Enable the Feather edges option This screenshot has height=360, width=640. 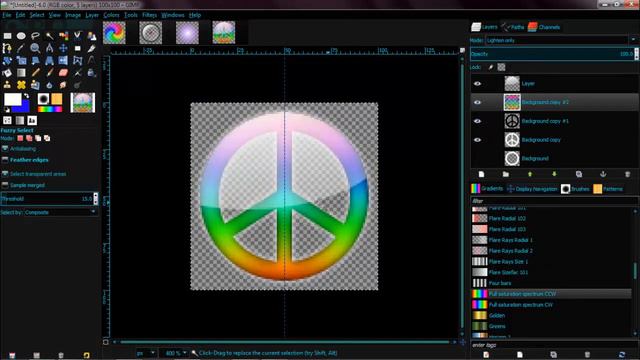point(5,160)
